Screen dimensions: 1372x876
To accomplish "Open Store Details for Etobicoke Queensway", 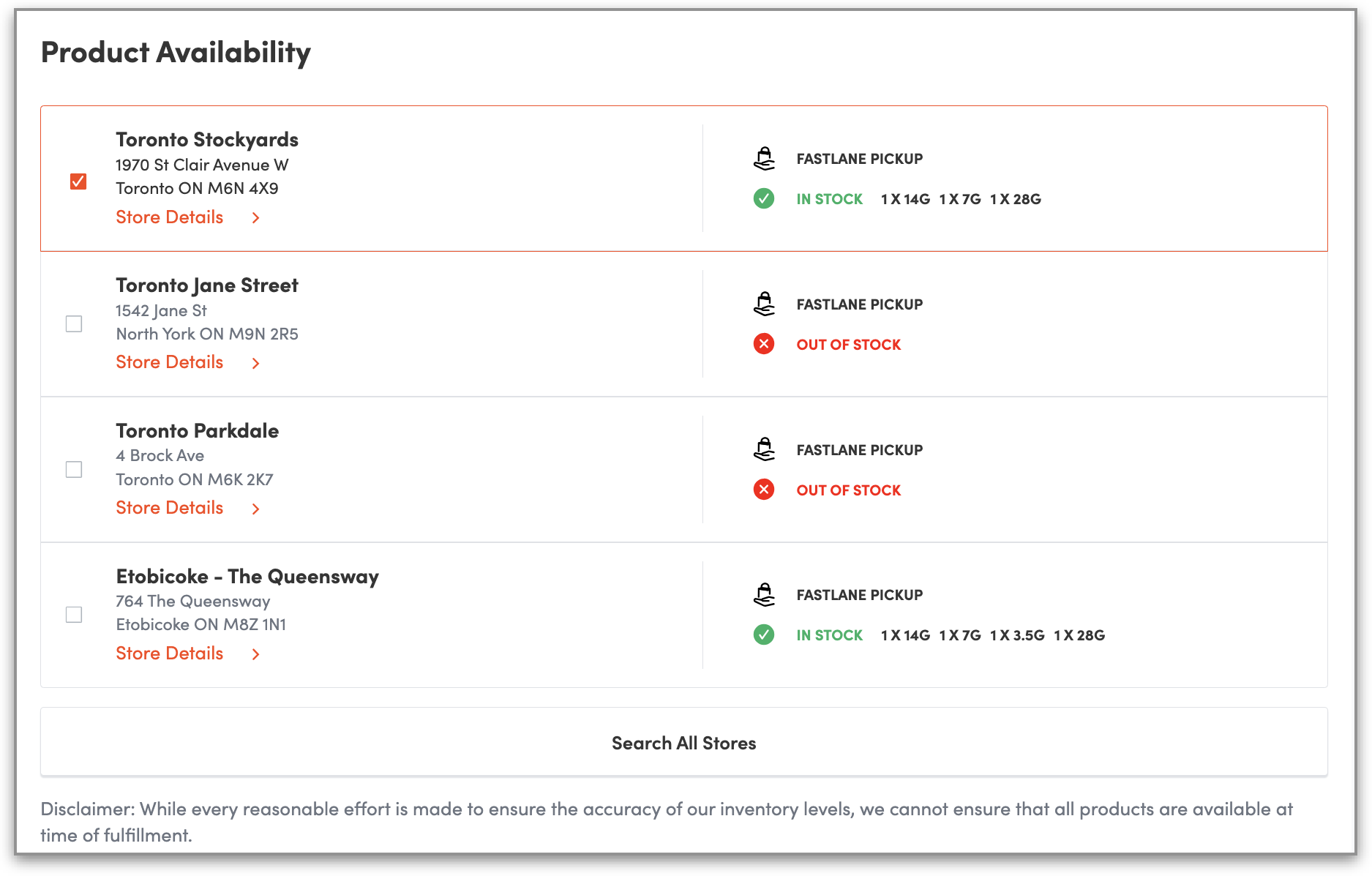I will 170,654.
